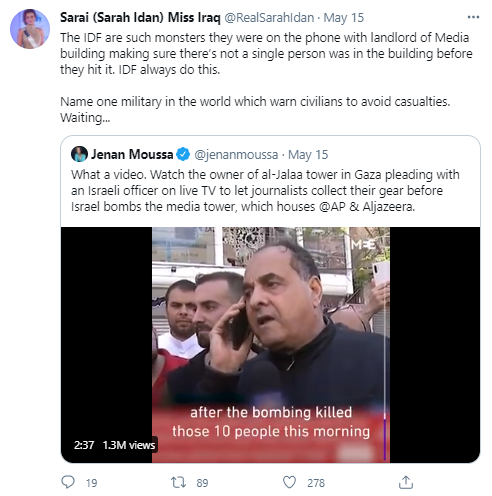Visit the @RealSarahIdan handle
This screenshot has height=496, width=492.
click(269, 18)
